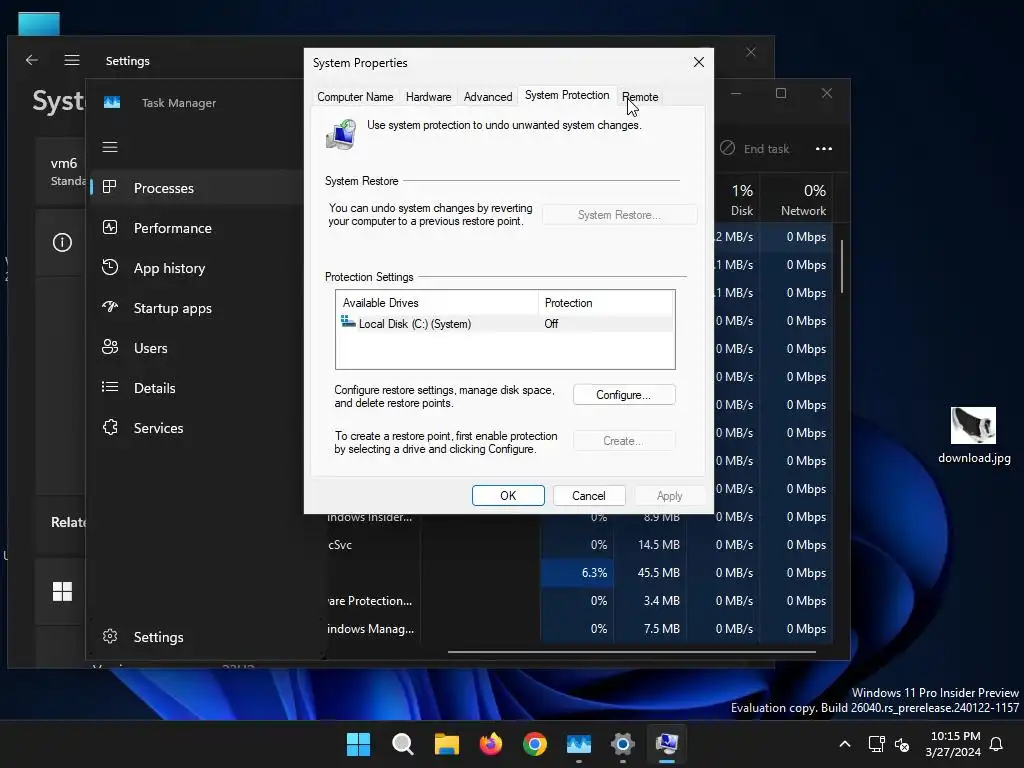1024x768 pixels.
Task: Show hidden system tray icons
Action: click(844, 744)
